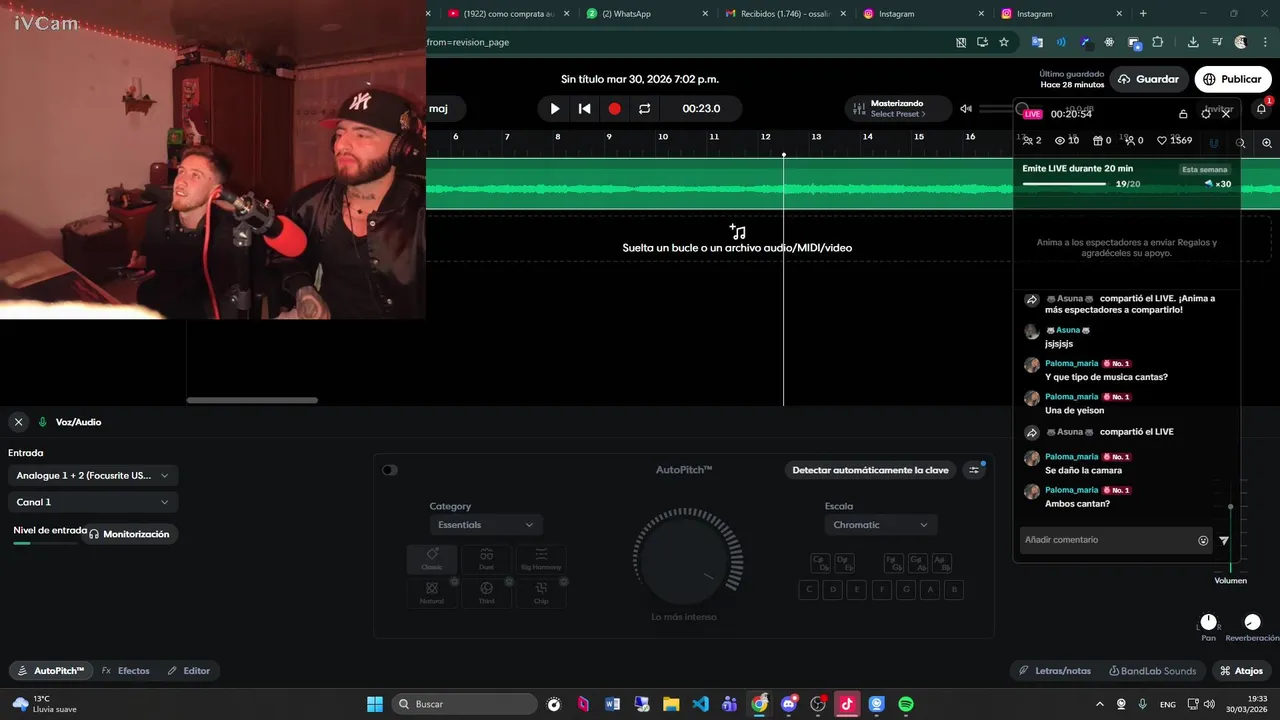Click the horizontal timeline scrollbar
The width and height of the screenshot is (1280, 720).
tap(252, 400)
